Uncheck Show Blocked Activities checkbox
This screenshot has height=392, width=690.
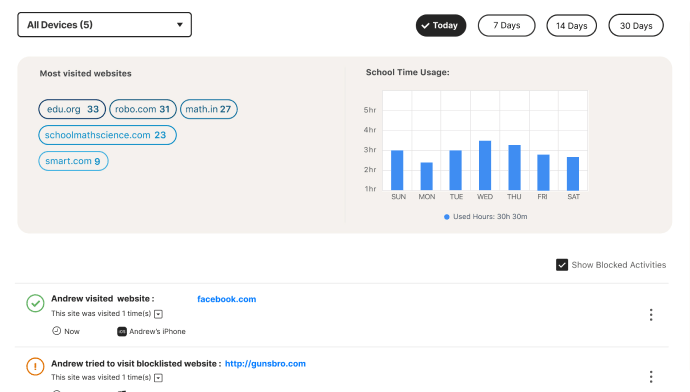click(562, 265)
